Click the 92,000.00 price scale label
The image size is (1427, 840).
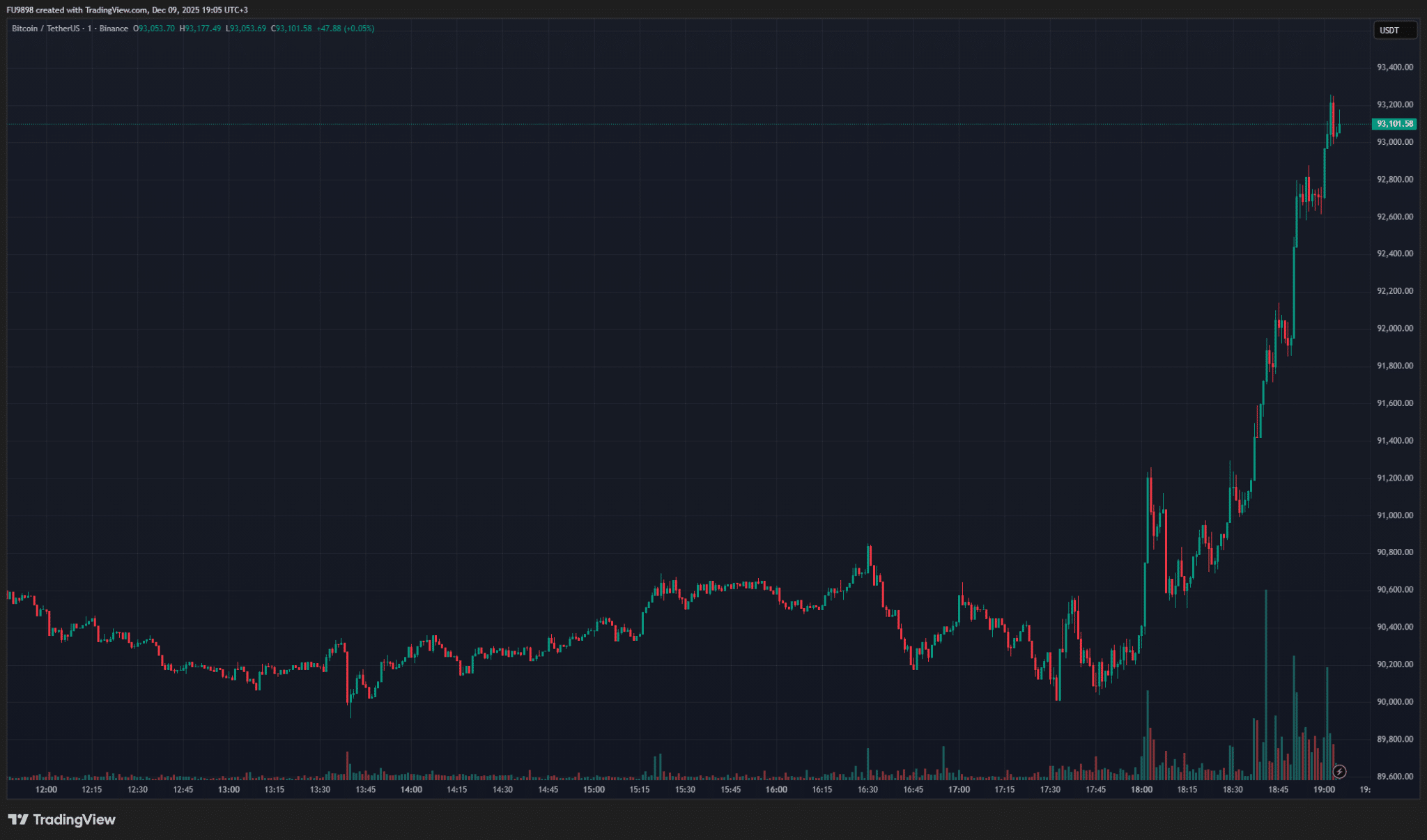[x=1395, y=328]
